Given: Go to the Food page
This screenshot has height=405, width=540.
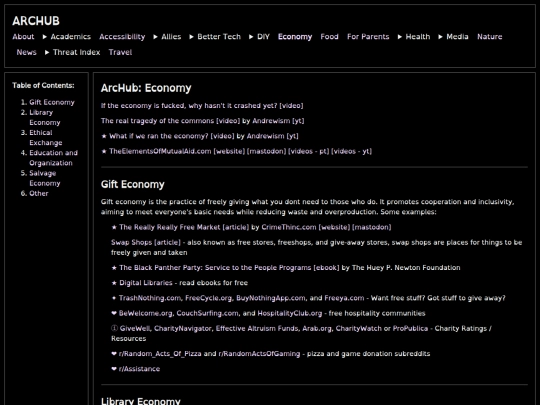Looking at the screenshot, I should [x=329, y=37].
